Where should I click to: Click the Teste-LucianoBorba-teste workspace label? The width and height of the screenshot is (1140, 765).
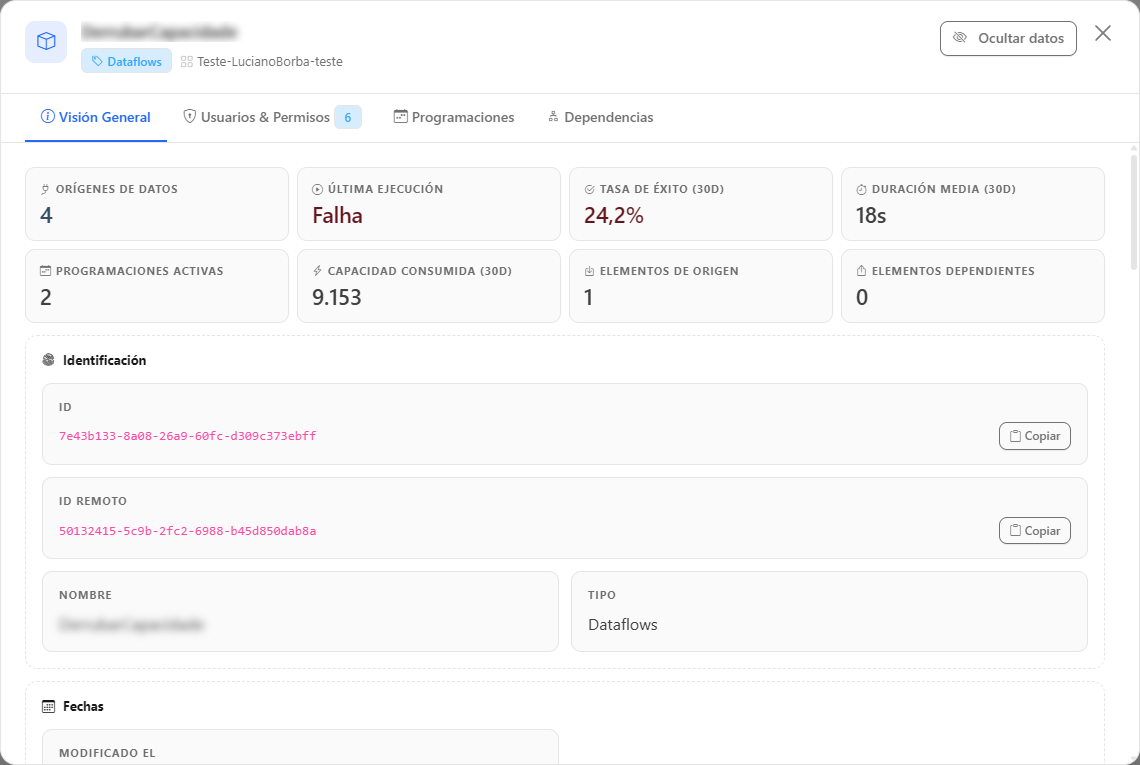(270, 62)
